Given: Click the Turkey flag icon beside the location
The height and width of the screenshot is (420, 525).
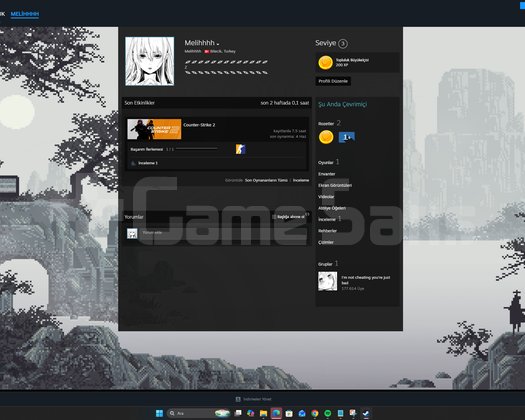Looking at the screenshot, I should pos(207,51).
